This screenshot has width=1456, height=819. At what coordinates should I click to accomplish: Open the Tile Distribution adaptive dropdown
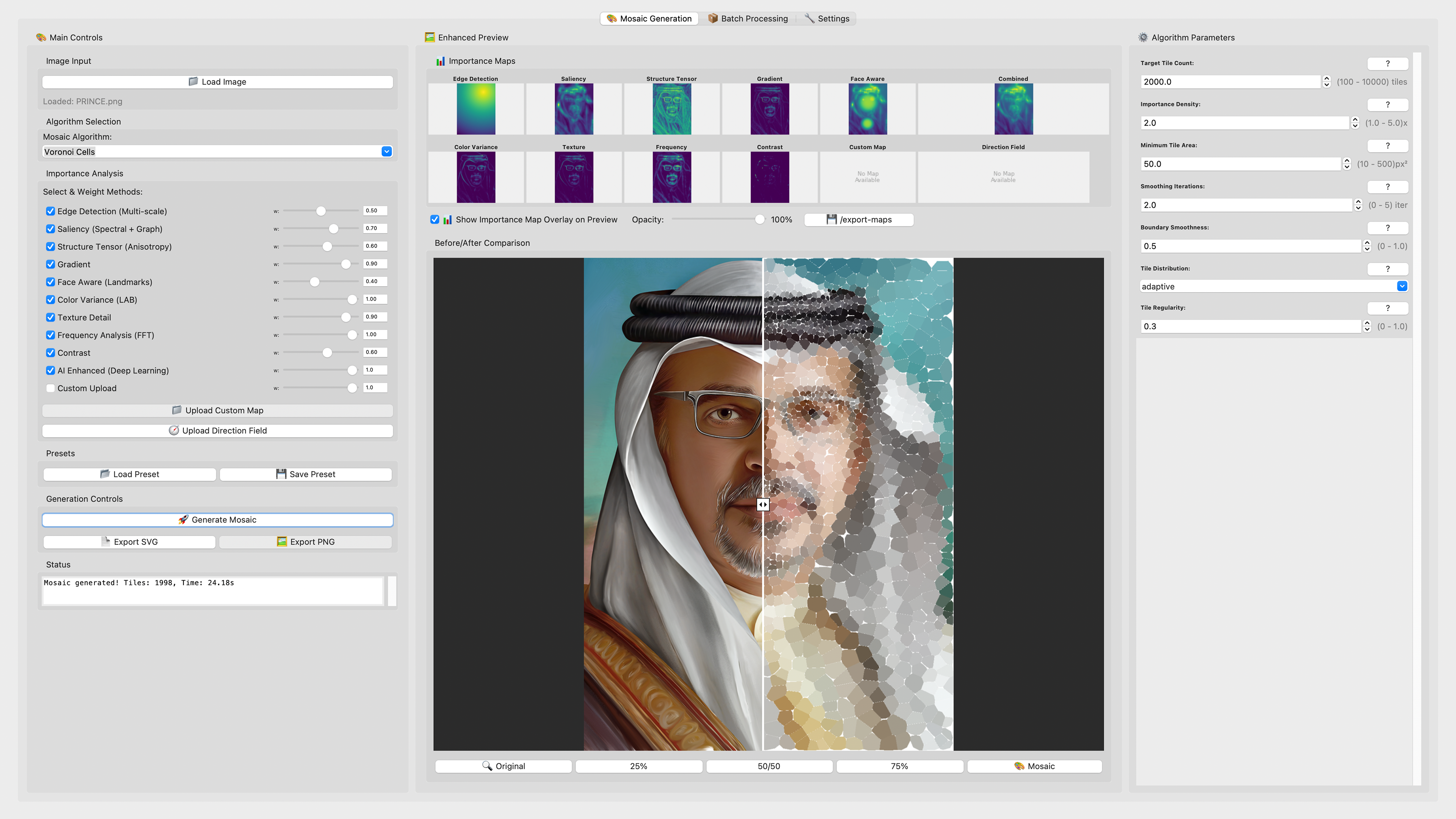(1402, 286)
